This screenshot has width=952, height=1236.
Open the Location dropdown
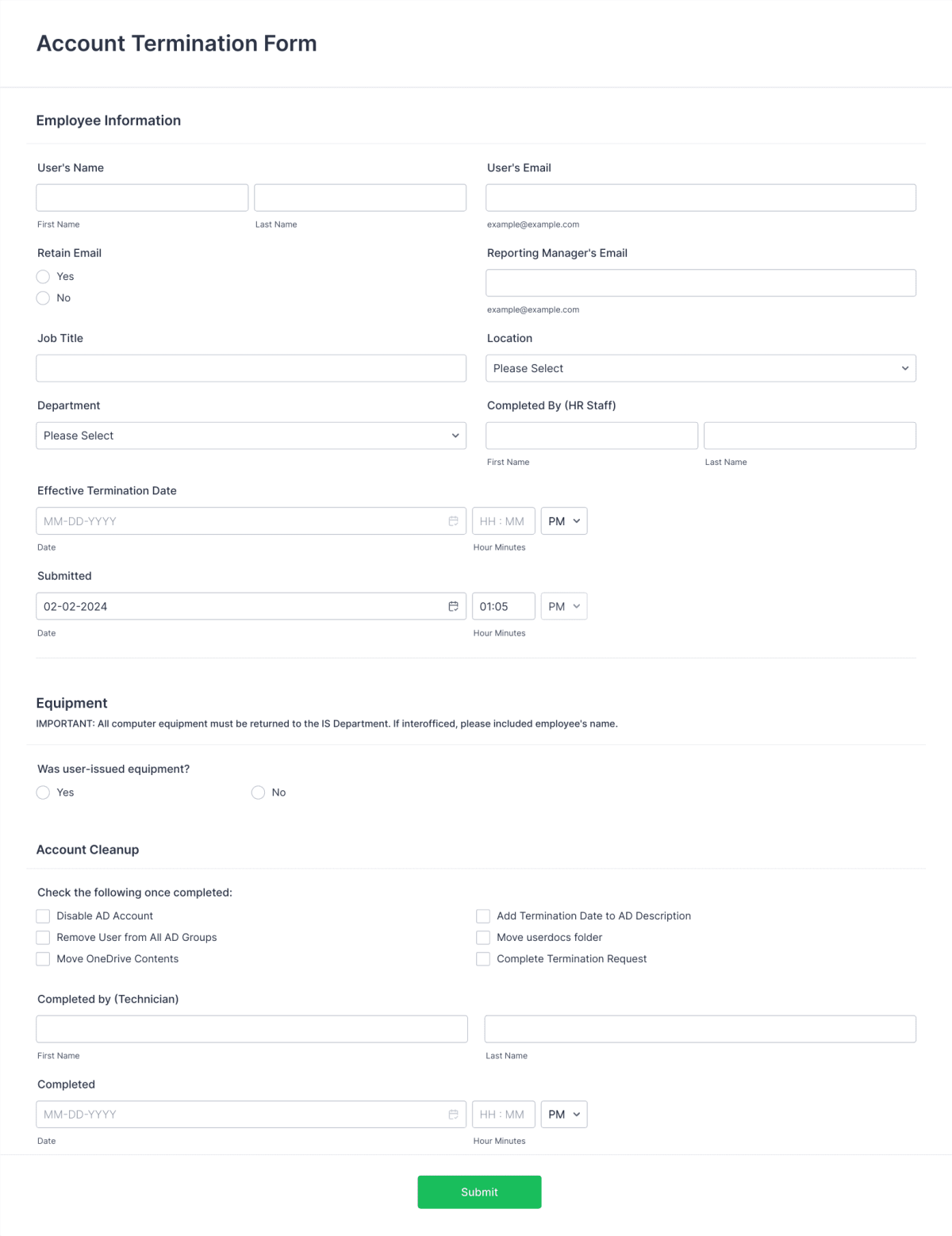(701, 368)
